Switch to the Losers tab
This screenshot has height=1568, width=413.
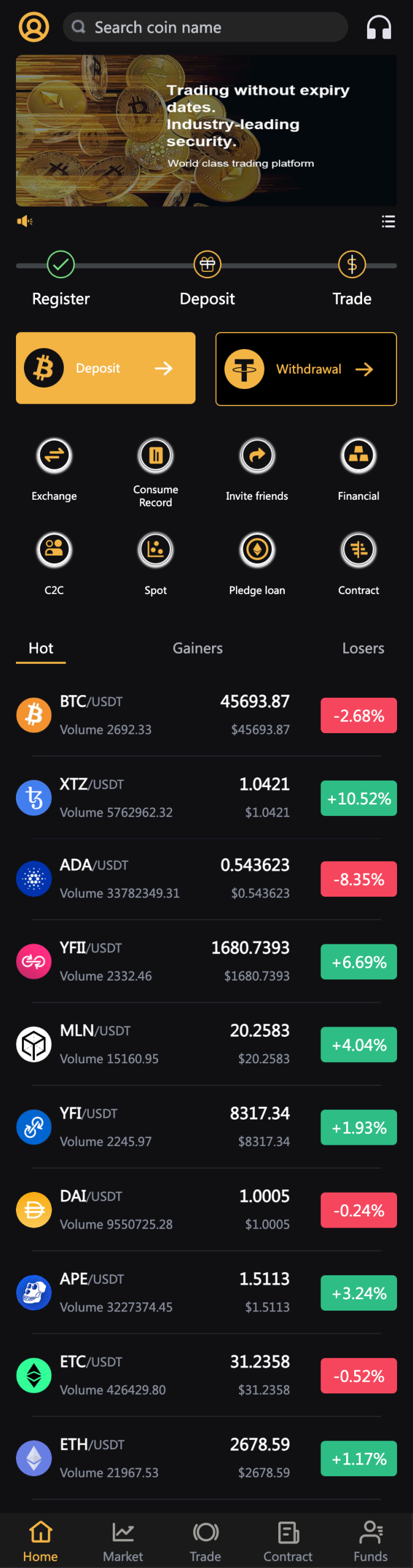pos(363,648)
